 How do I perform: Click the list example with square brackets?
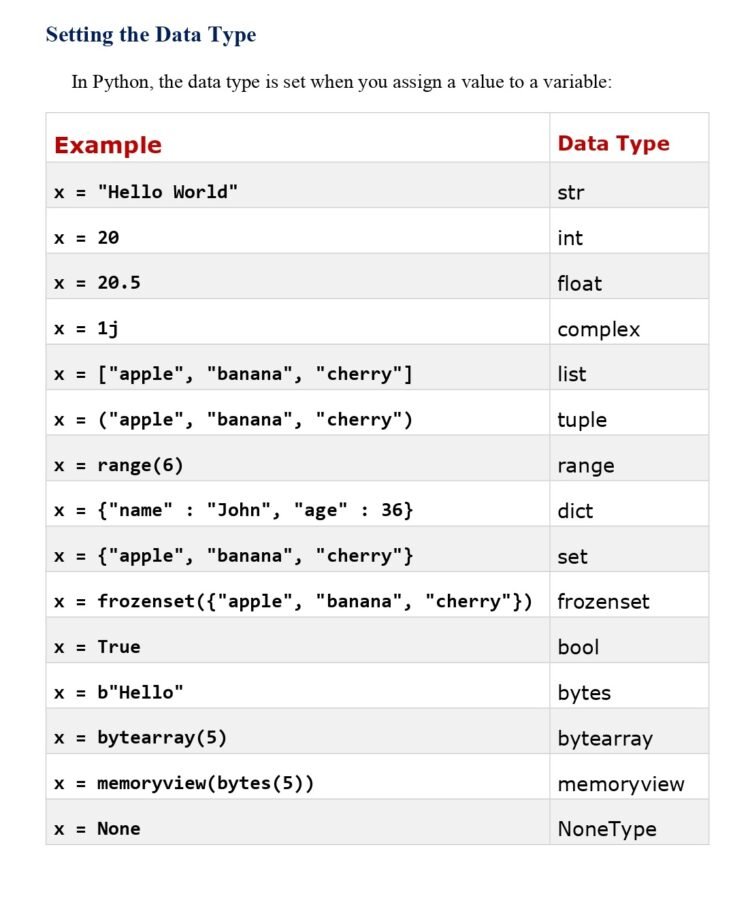click(233, 374)
